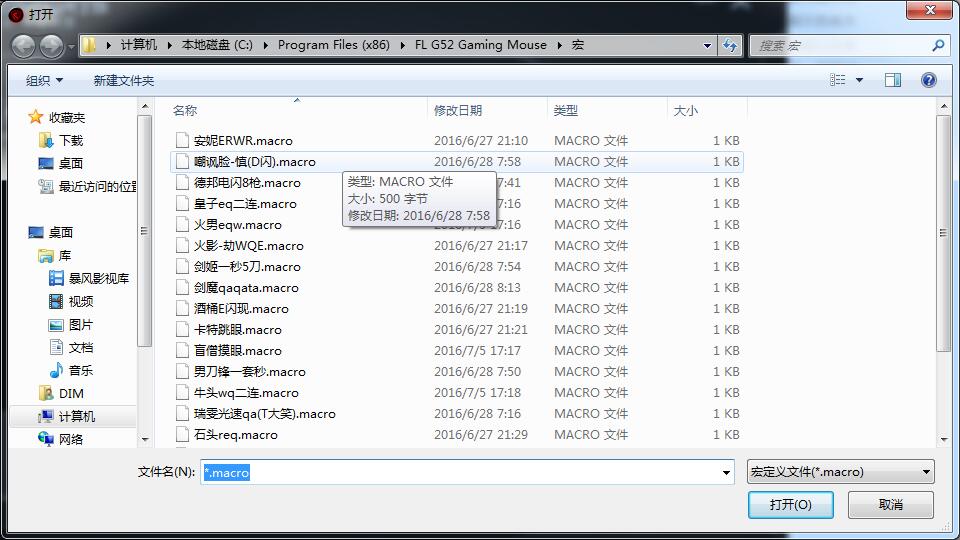Click folder icon at address bar start
Screen dimensions: 960x540
tap(89, 45)
